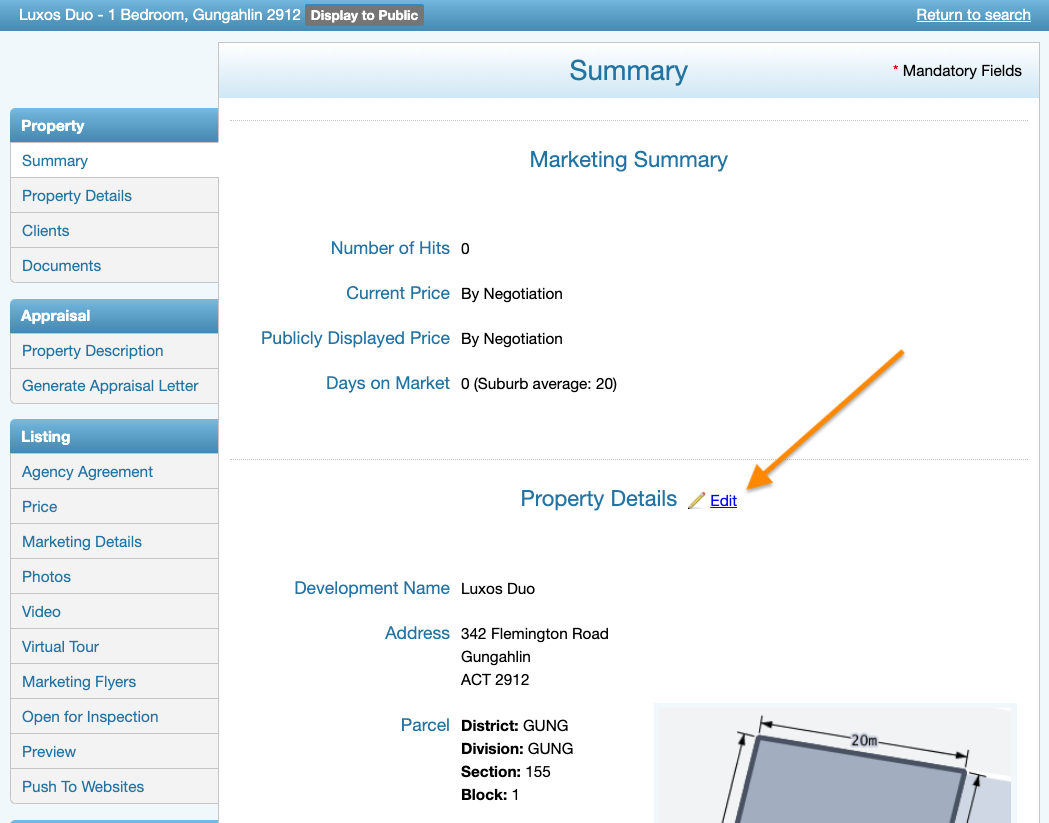The height and width of the screenshot is (823, 1049).
Task: Open the Summary sidebar item
Action: (55, 161)
